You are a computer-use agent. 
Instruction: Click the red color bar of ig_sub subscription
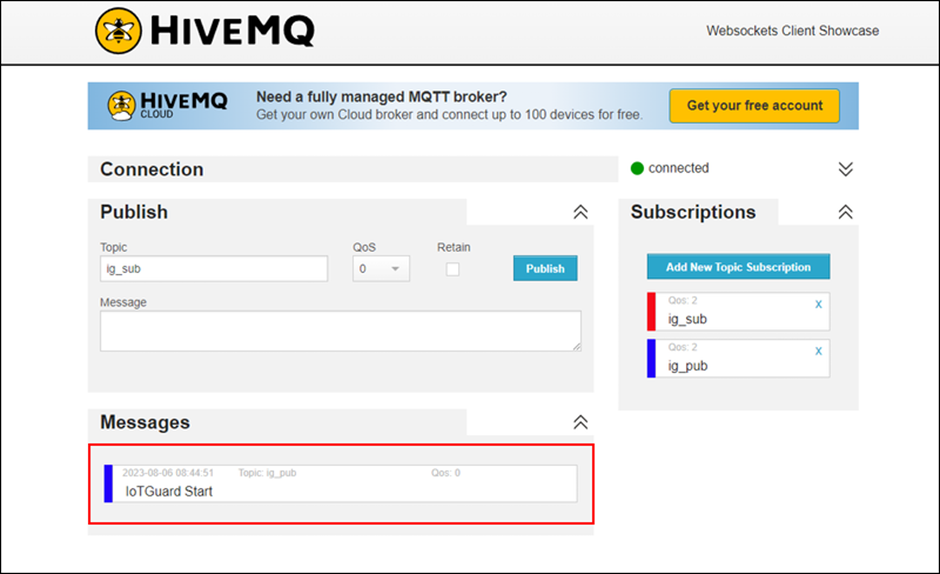coord(651,311)
